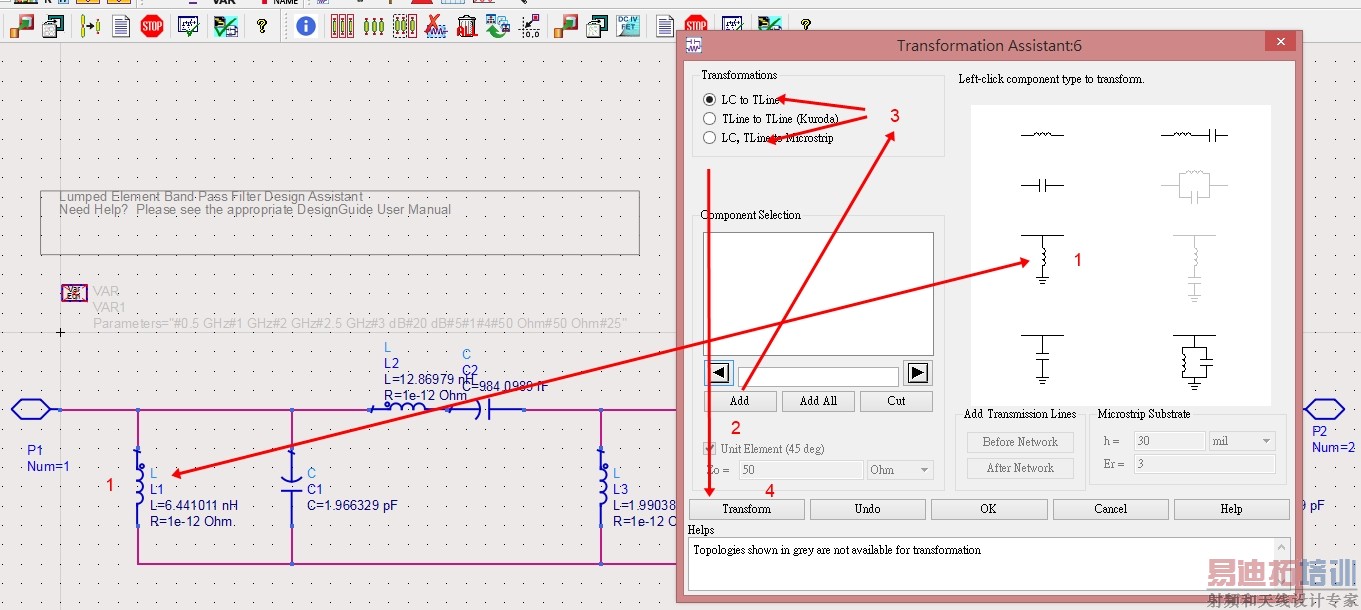Click the blue information icon in toolbar
Screen dimensions: 1361x610
pyautogui.click(x=306, y=26)
